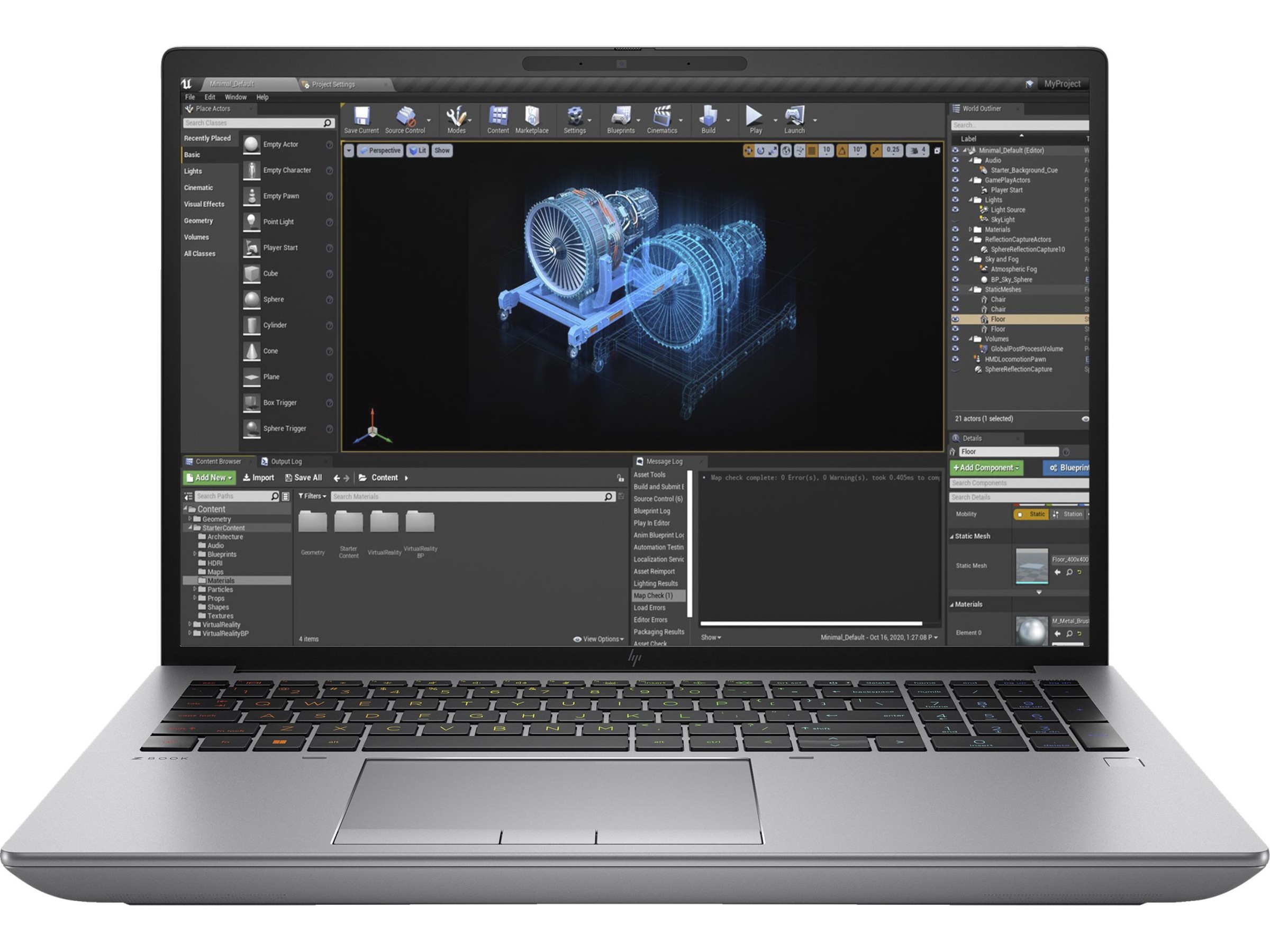Click the Source Control toolbar icon
Viewport: 1270px width, 952px height.
point(405,117)
